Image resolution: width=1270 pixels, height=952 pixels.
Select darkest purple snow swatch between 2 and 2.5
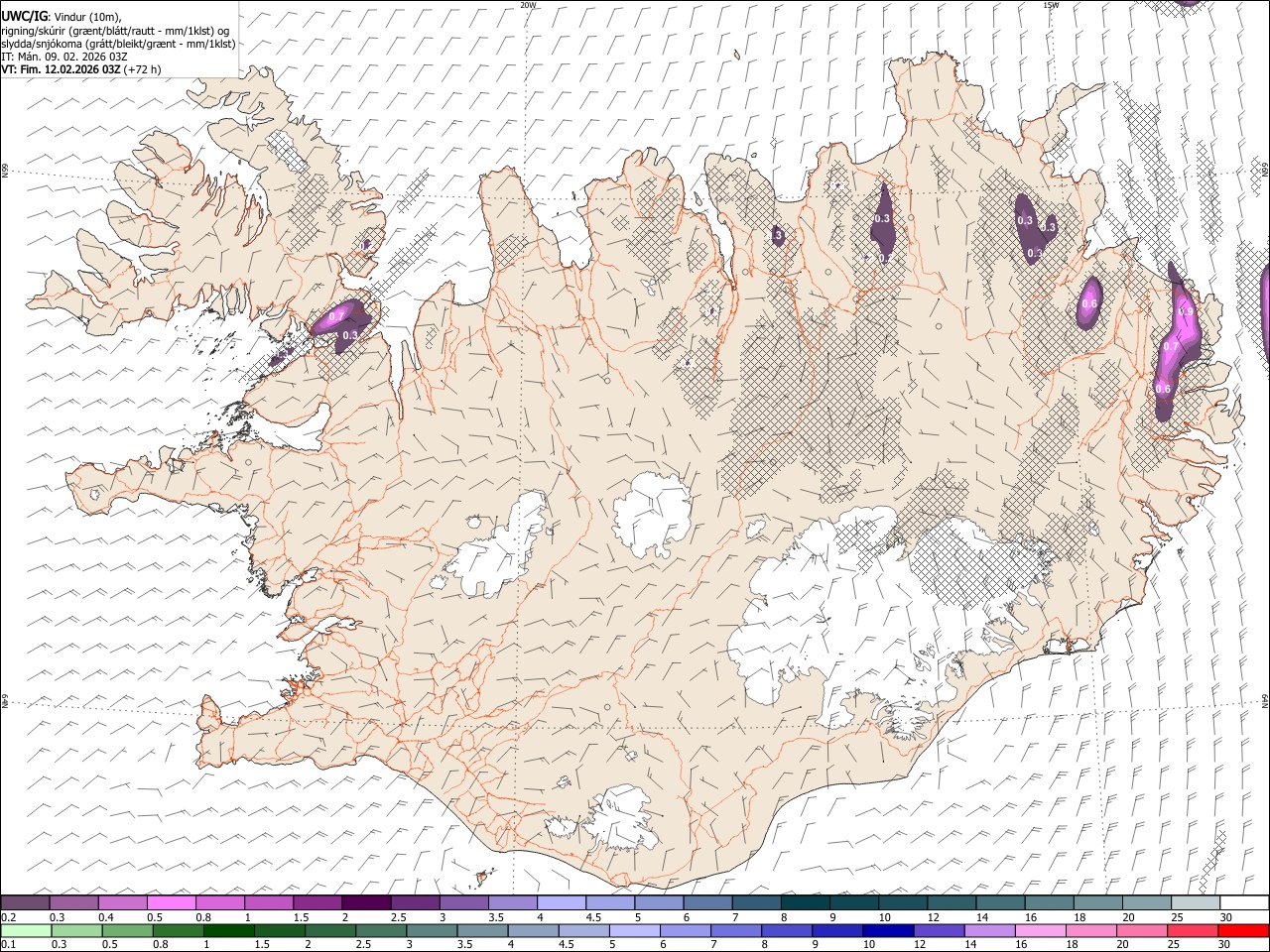(x=366, y=902)
